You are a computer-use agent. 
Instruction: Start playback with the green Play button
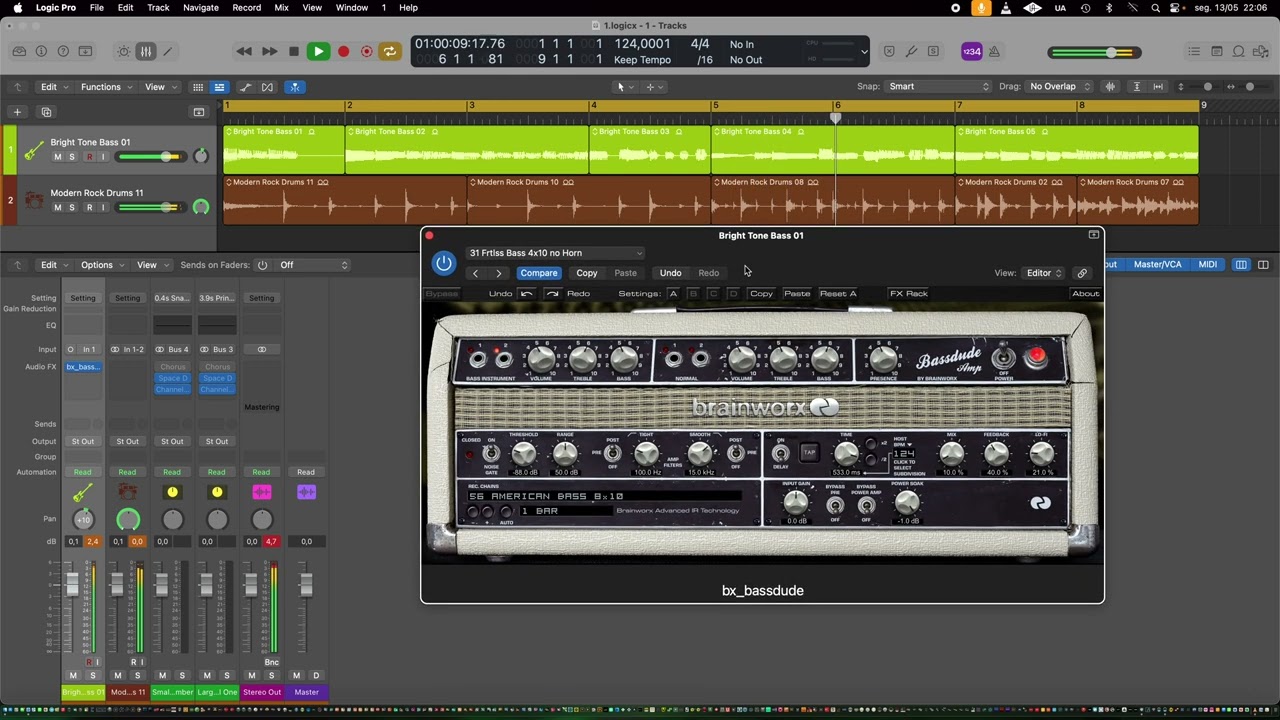pyautogui.click(x=318, y=51)
